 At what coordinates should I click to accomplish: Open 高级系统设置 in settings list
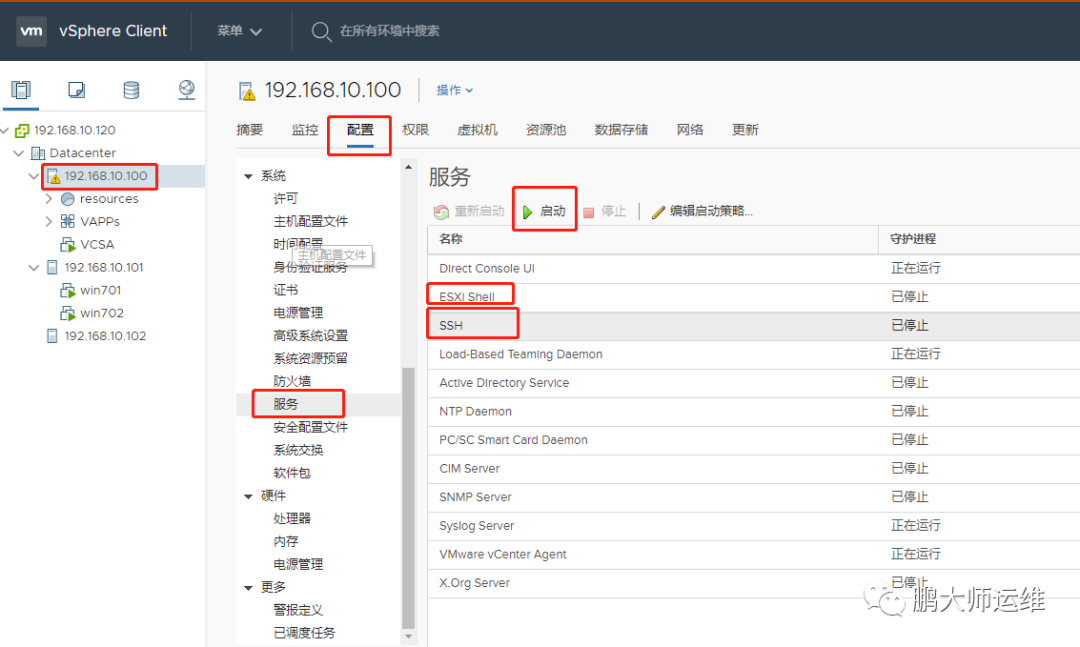click(311, 336)
